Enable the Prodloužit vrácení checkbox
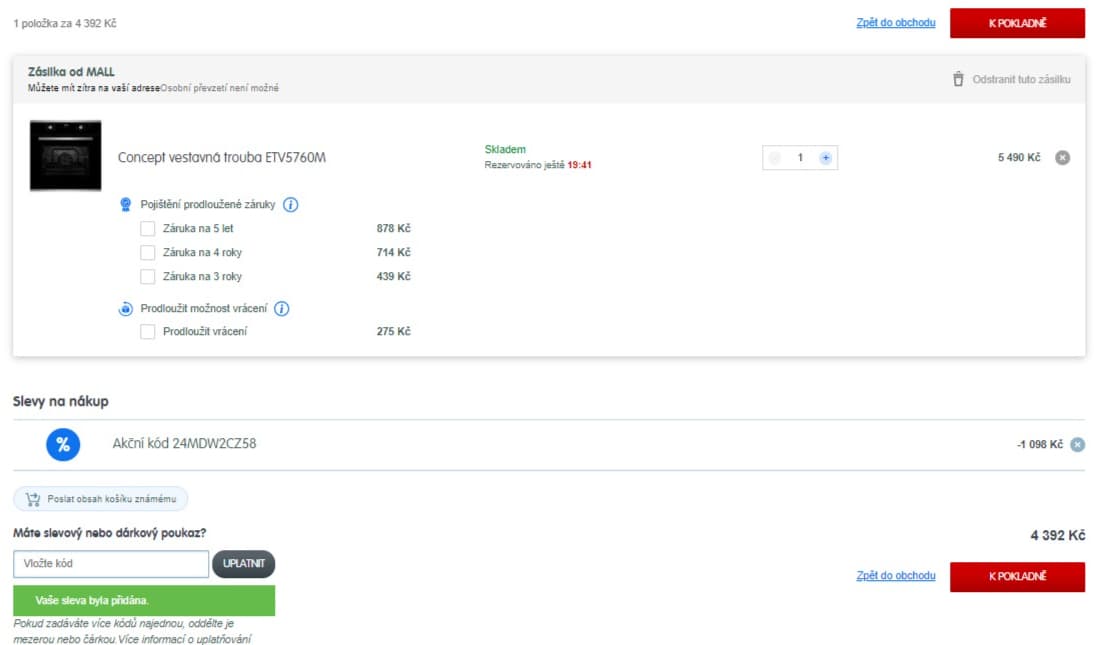The height and width of the screenshot is (645, 1098). click(x=148, y=331)
